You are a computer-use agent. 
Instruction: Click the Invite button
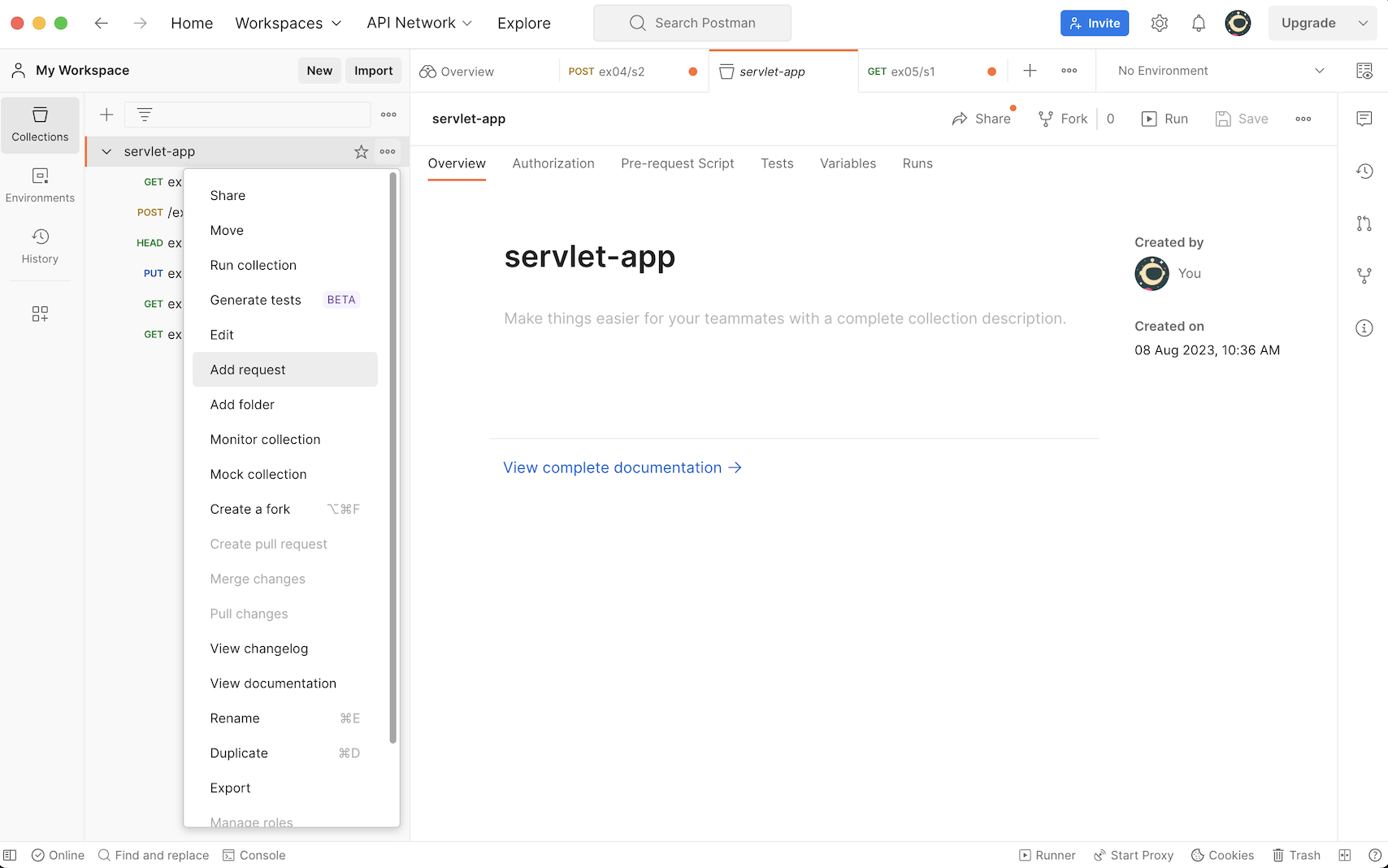click(1095, 24)
